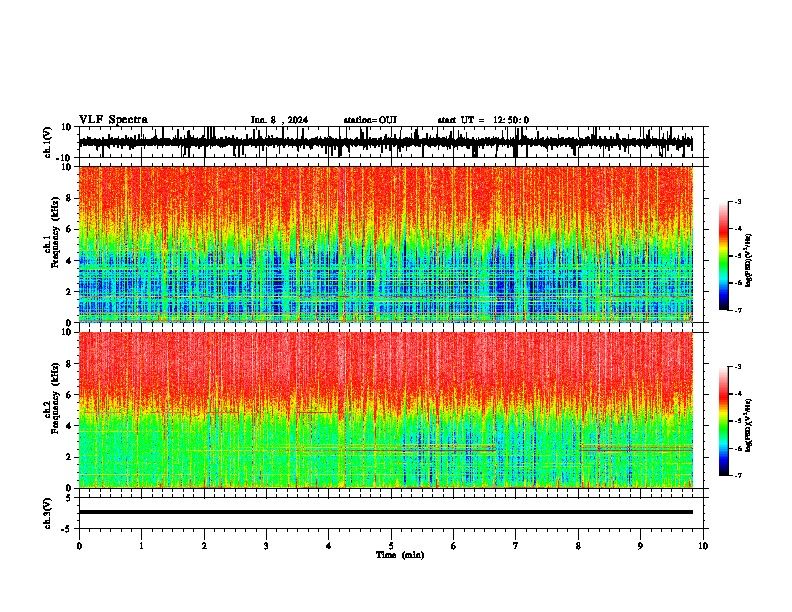Image resolution: width=792 pixels, height=612 pixels.
Task: Click the -5 tick on ch.3(V) axis
Action: [67, 529]
